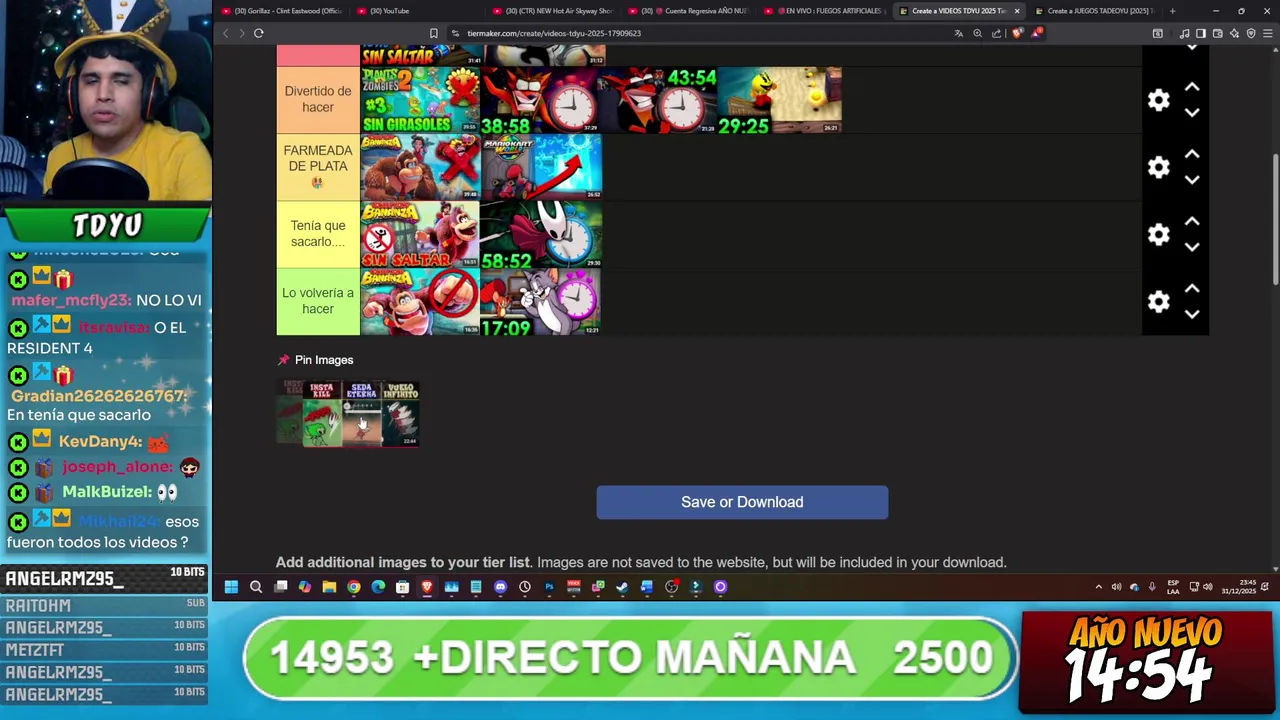Move 'Divertido de hacer' tier up
This screenshot has width=1280, height=720.
[1192, 88]
